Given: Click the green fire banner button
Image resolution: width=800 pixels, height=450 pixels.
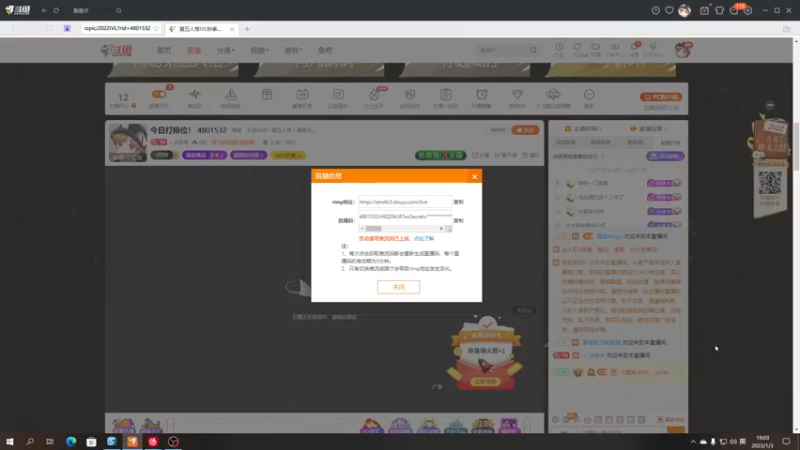Looking at the screenshot, I should 440,155.
